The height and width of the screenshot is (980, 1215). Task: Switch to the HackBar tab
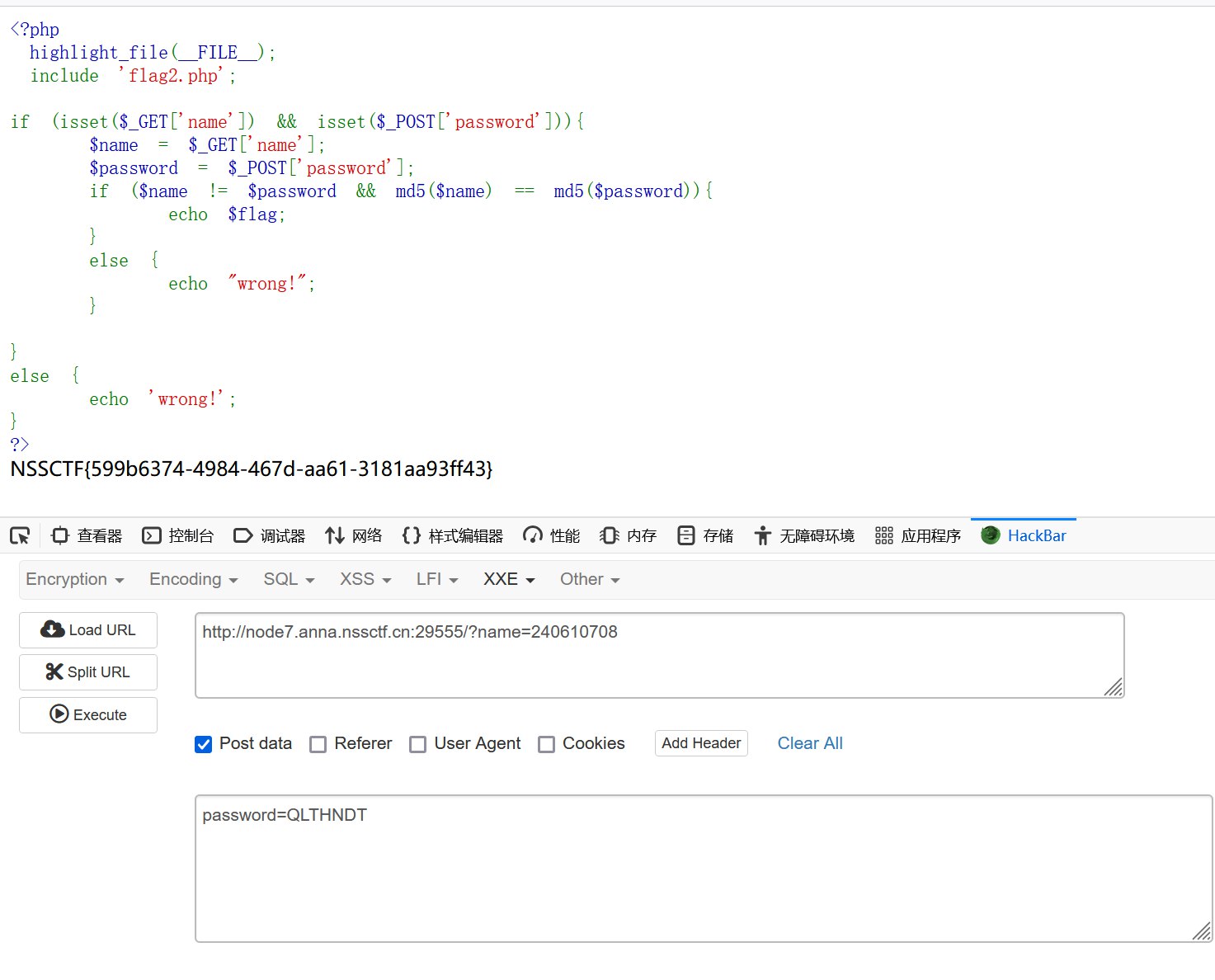[x=1024, y=536]
